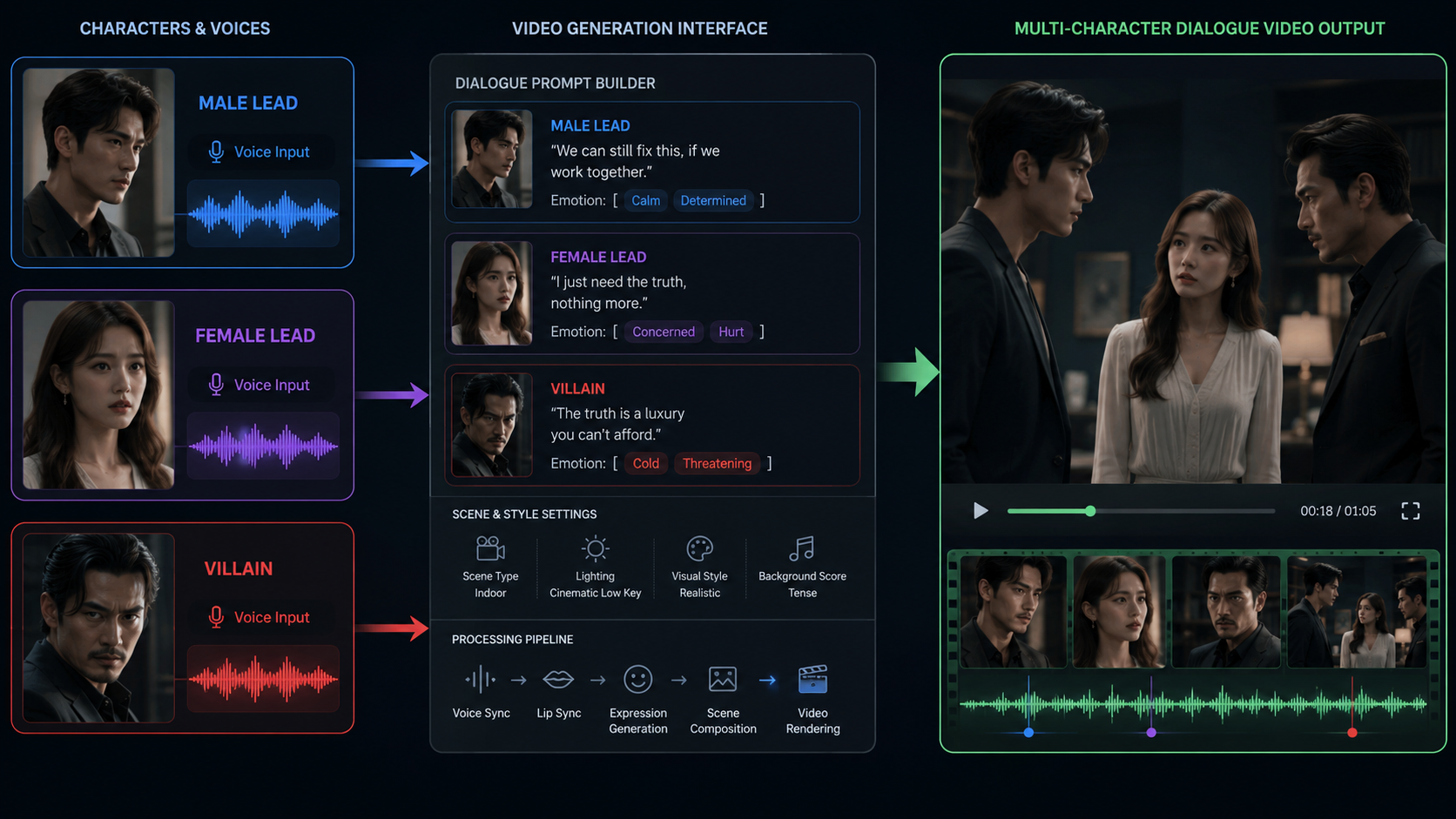Edit the Female Lead dialogue text

(618, 292)
